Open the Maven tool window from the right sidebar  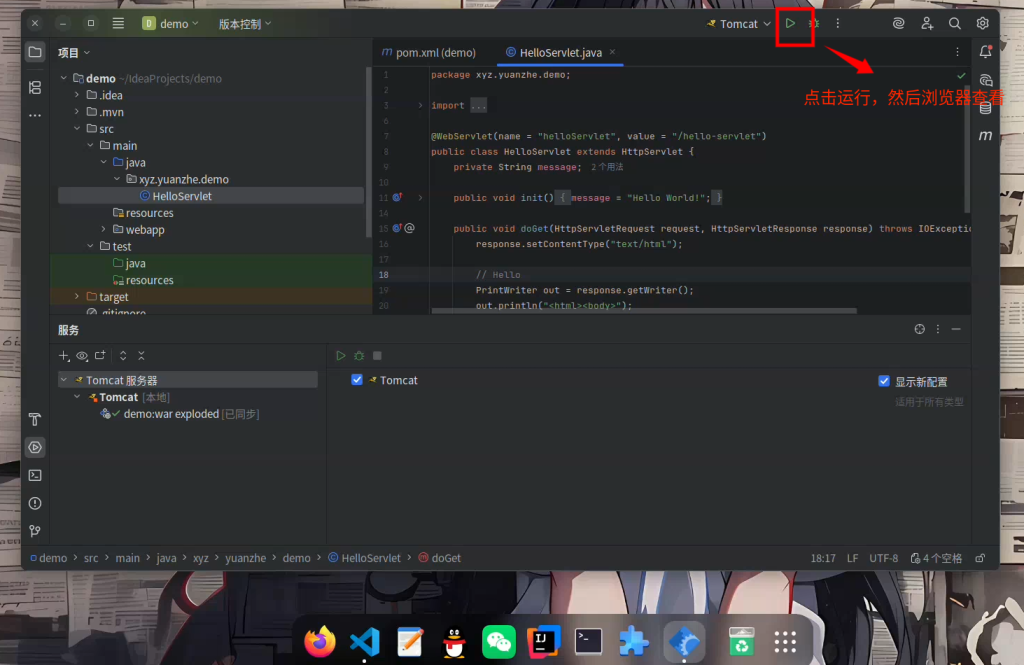[985, 135]
